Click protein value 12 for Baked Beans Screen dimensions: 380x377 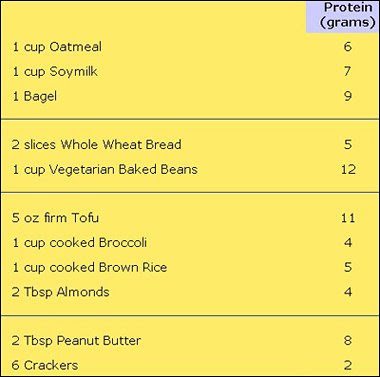(348, 169)
